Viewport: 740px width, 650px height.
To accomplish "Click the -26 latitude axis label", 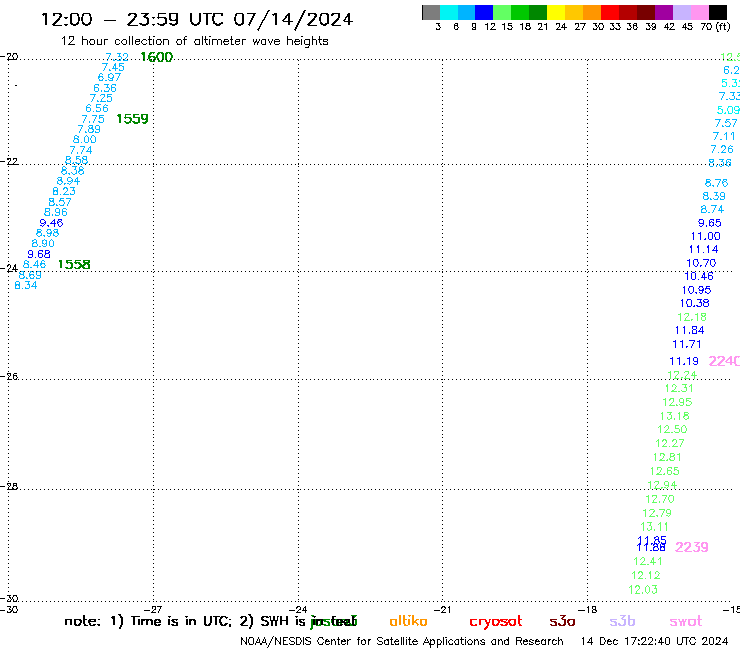I will point(9,377).
